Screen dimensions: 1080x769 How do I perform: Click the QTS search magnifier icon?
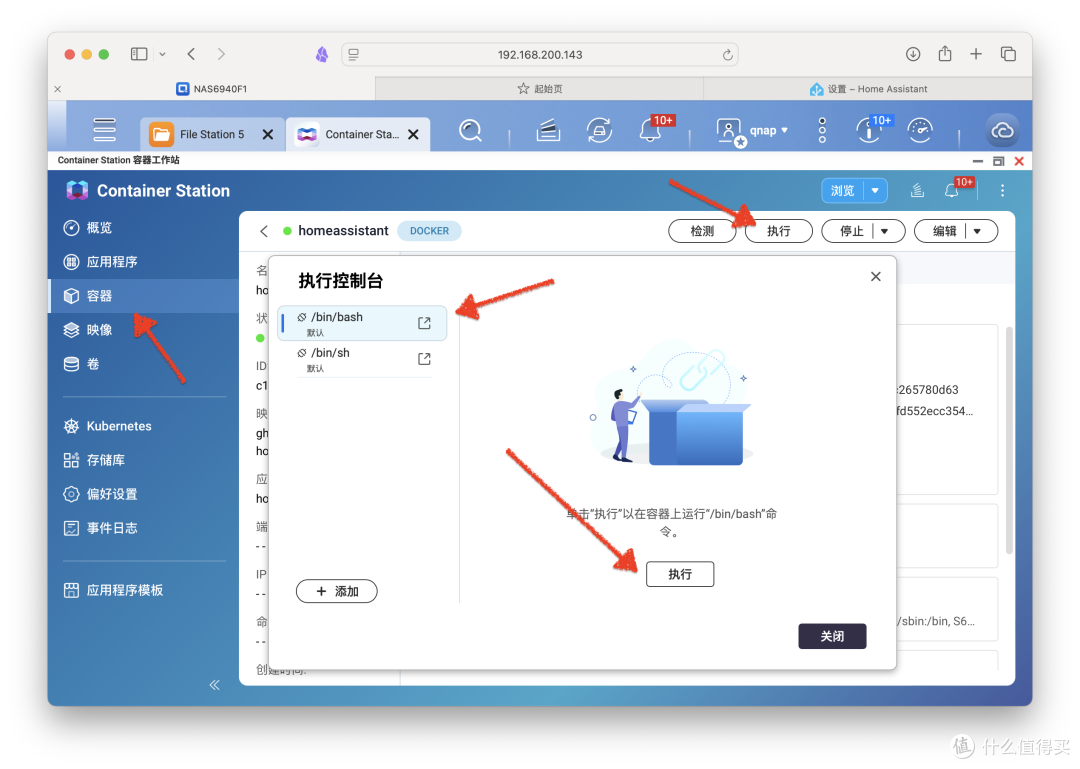click(x=470, y=130)
